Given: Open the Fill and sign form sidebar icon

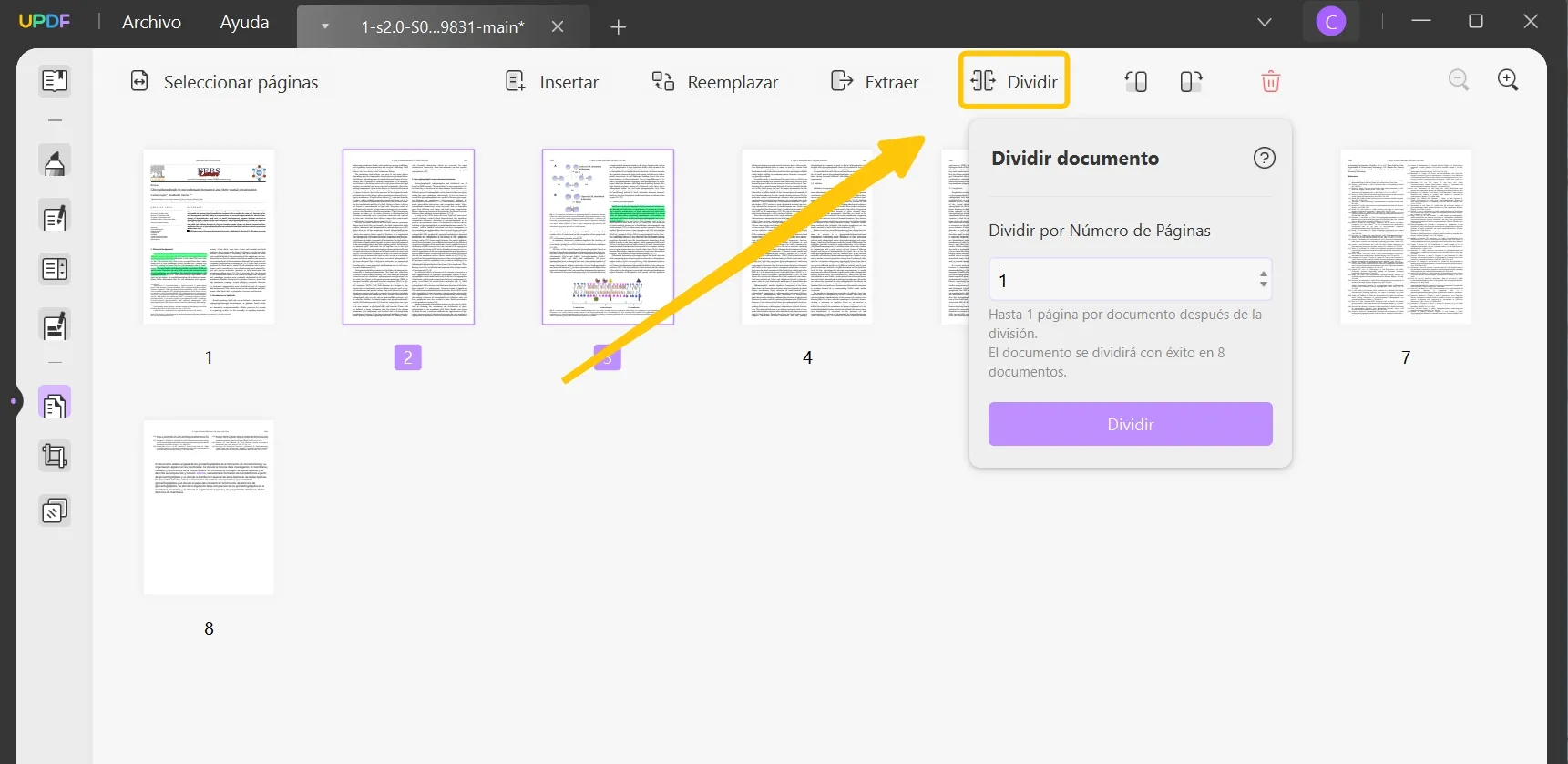Looking at the screenshot, I should click(55, 325).
